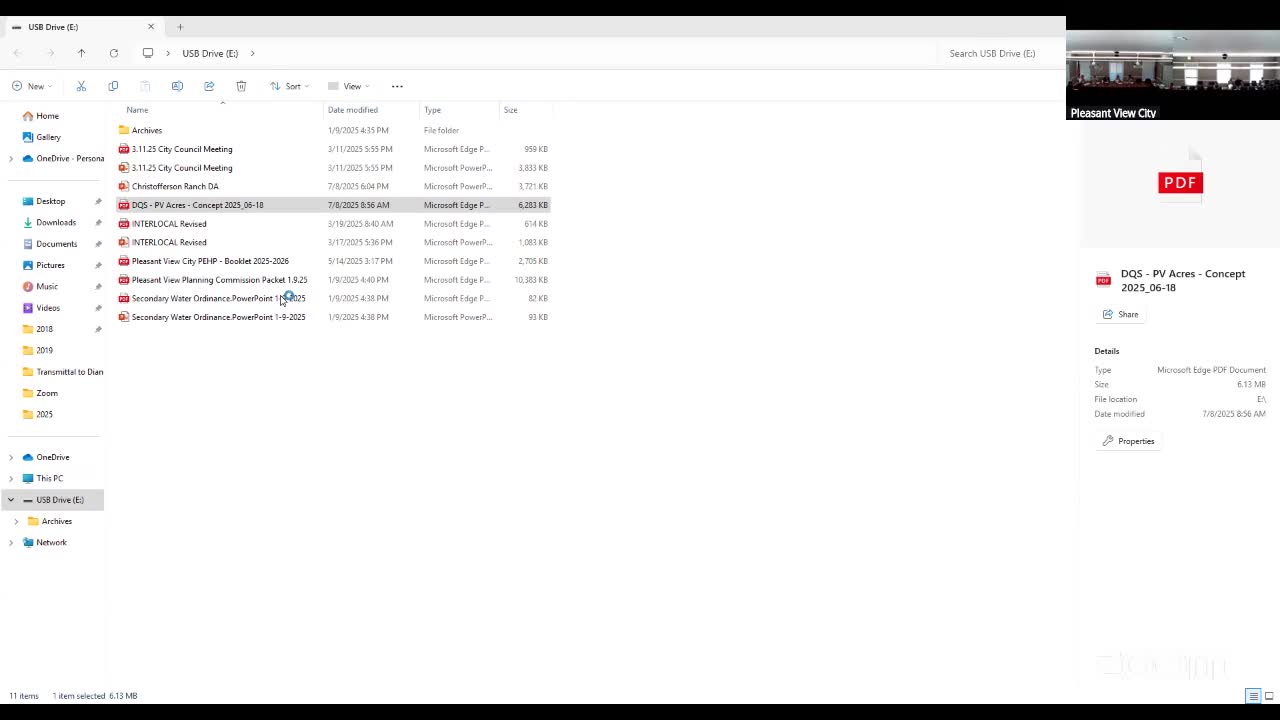1280x720 pixels.
Task: Unpin Desktop using its pin icon
Action: coord(98,201)
